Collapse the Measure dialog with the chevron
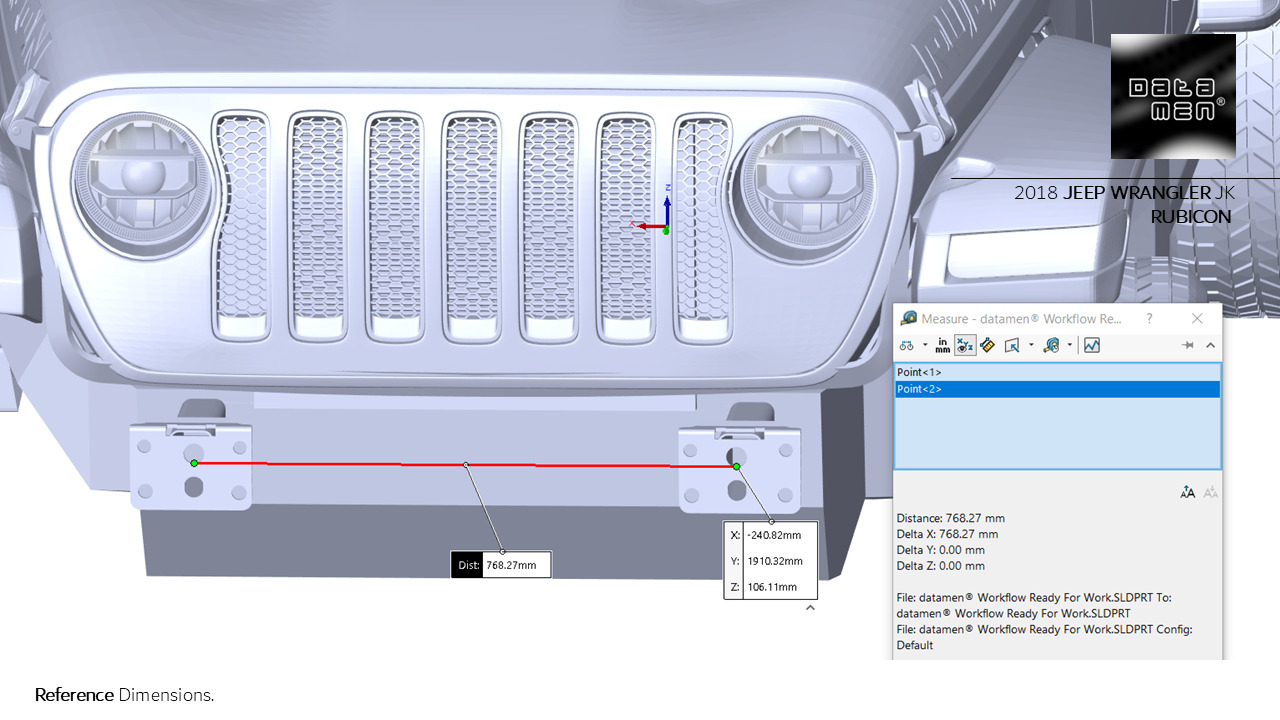1280x720 pixels. [x=1210, y=345]
